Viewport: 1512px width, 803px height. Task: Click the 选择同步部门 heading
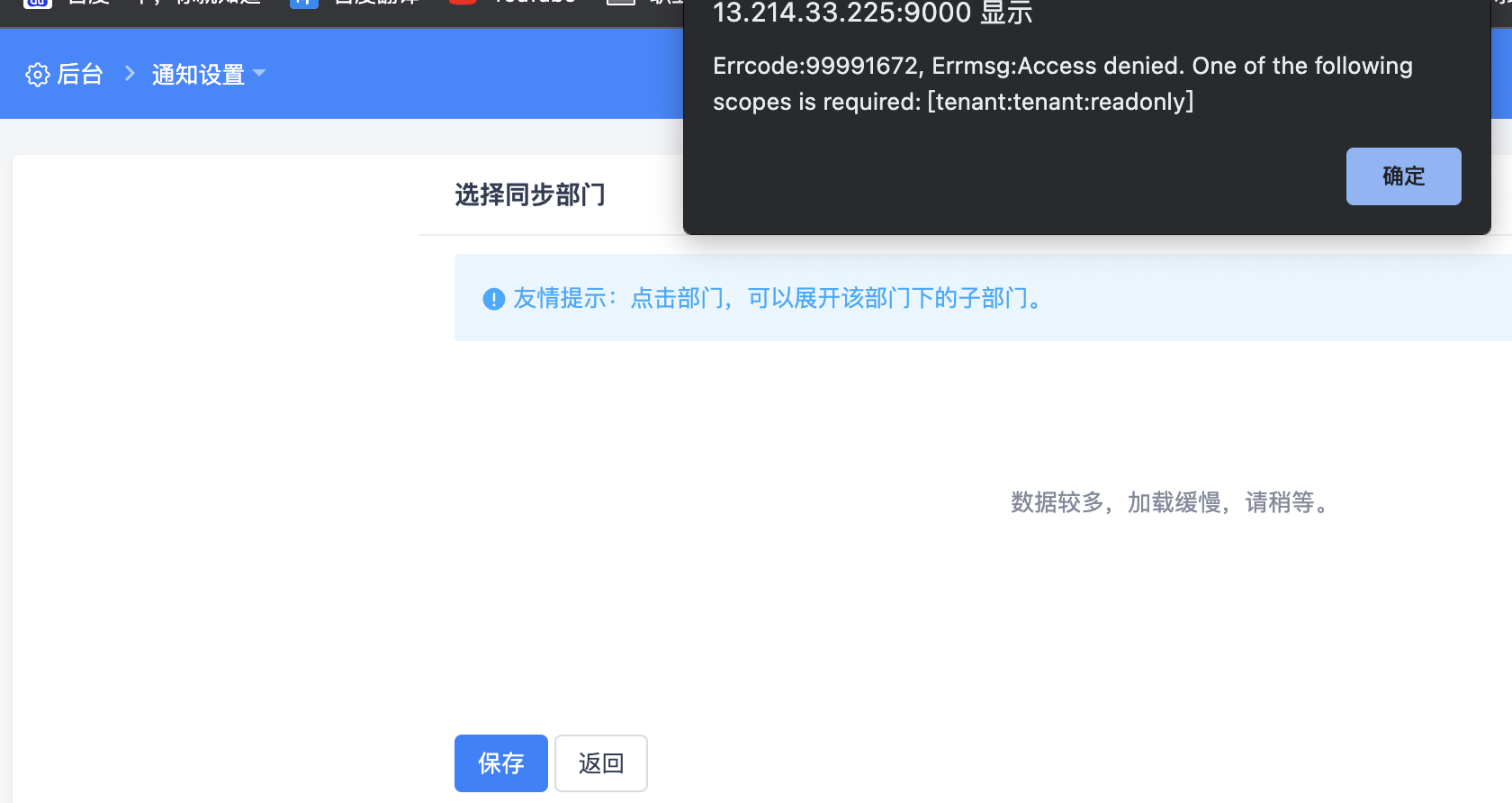tap(530, 194)
